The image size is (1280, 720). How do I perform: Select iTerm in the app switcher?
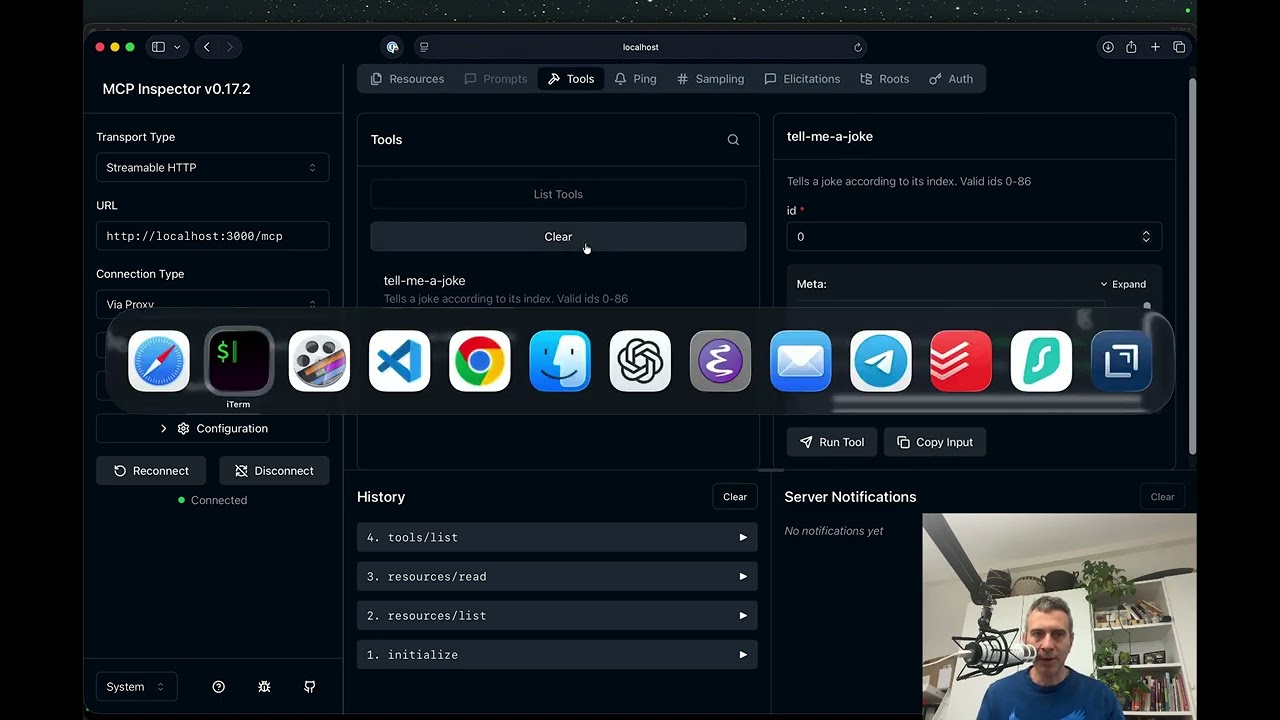click(x=238, y=361)
